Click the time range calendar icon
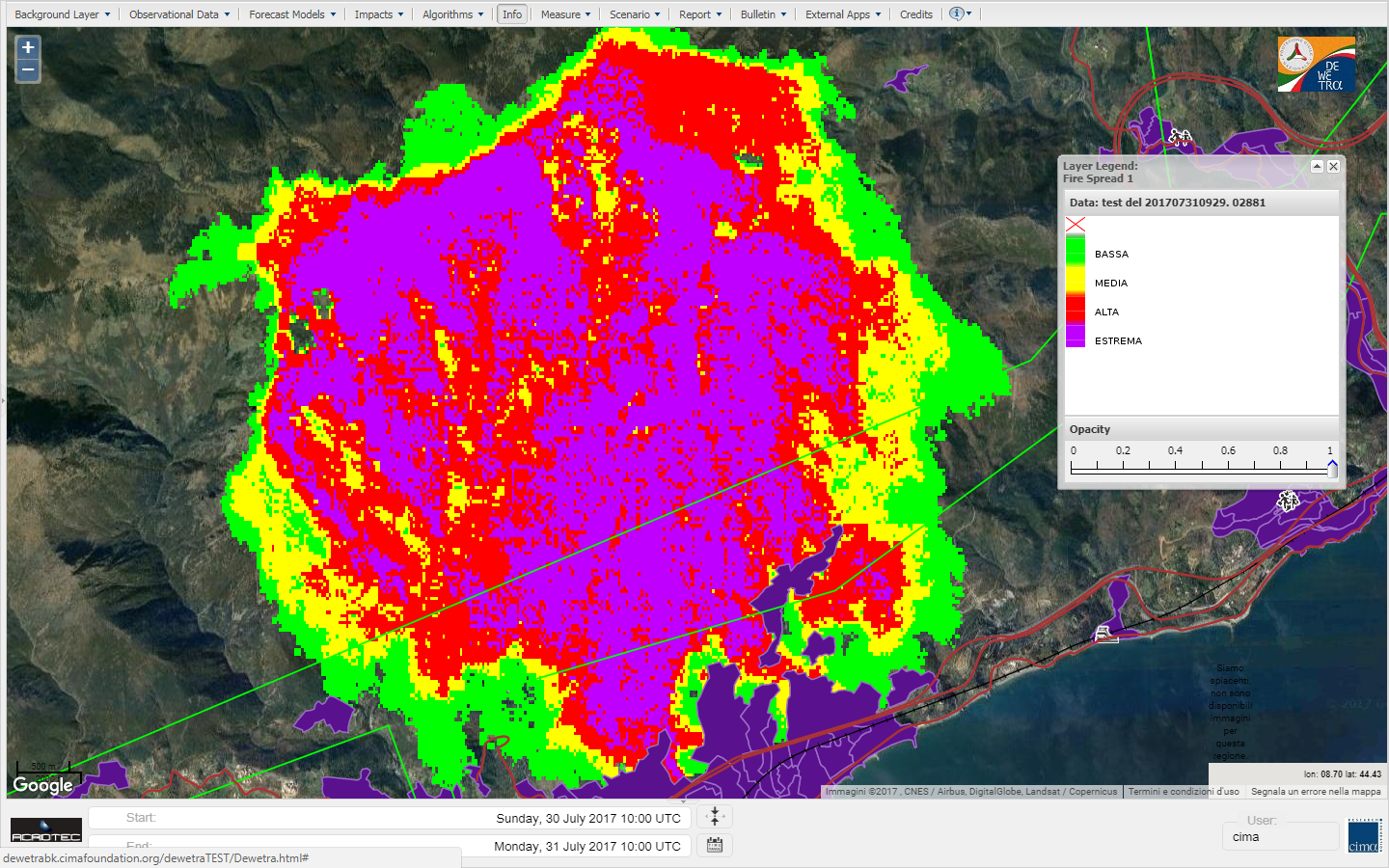Screen dimensions: 1389x868 click(715, 845)
